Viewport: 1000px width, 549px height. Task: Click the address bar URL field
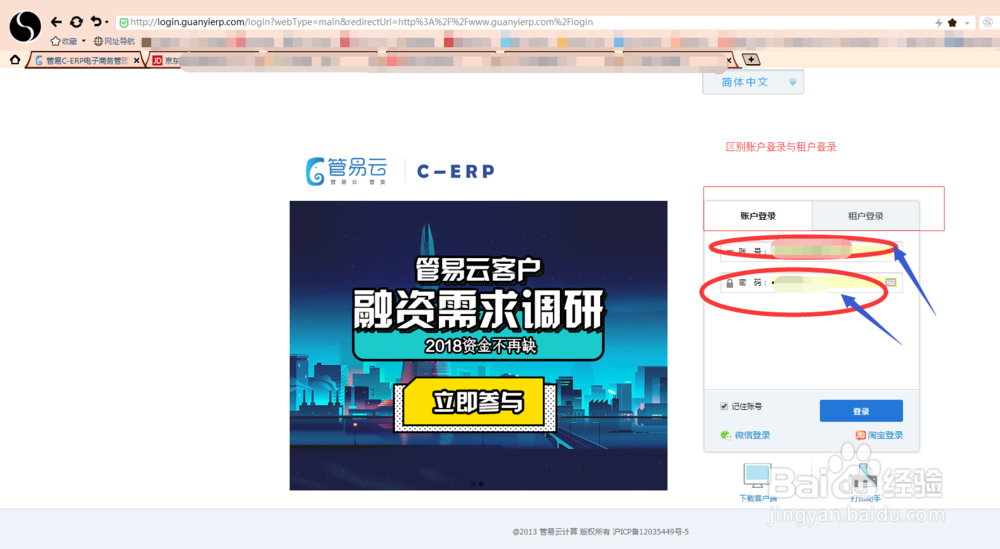pos(523,22)
